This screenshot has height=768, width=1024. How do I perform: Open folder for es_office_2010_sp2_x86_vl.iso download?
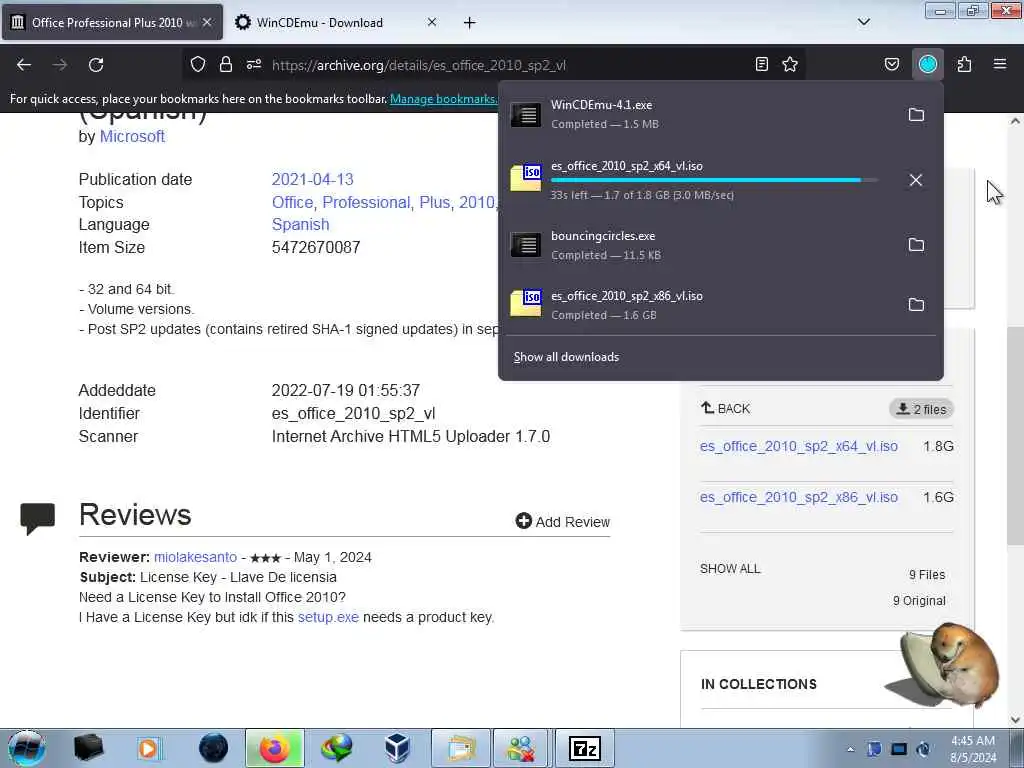tap(916, 305)
